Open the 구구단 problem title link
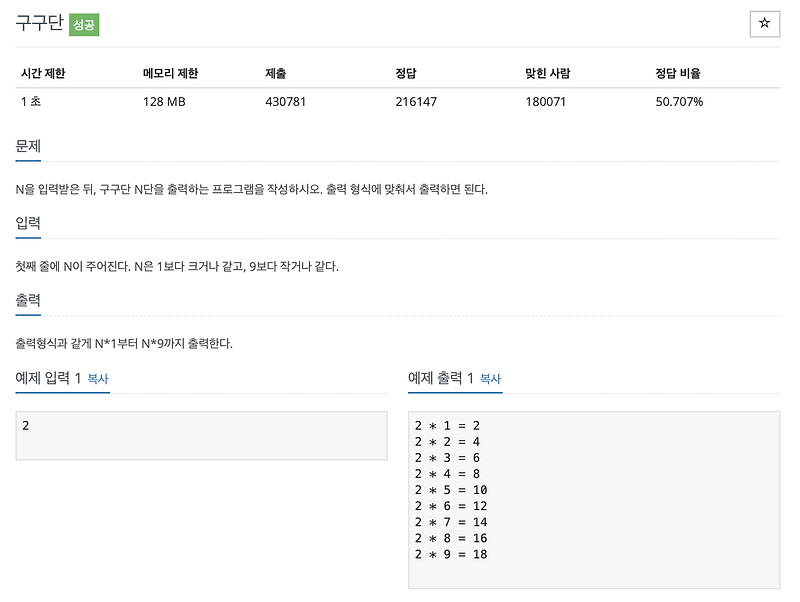 pyautogui.click(x=42, y=21)
